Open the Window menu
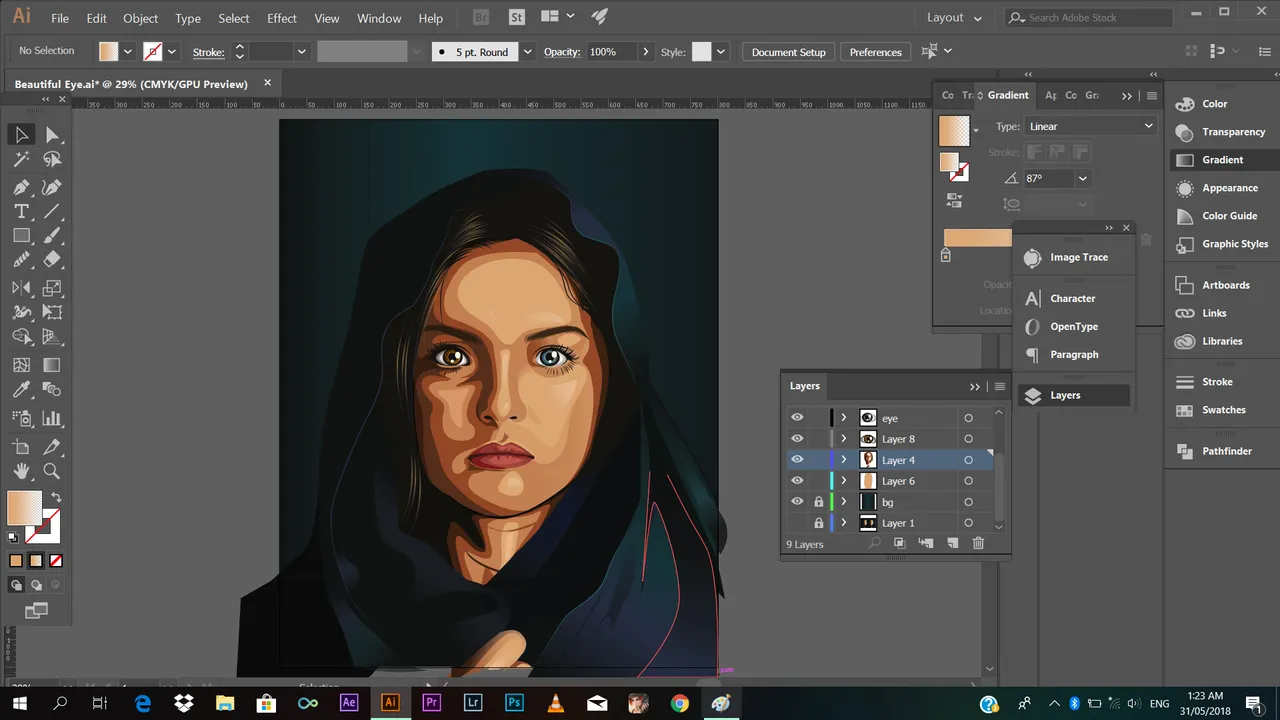This screenshot has height=720, width=1280. (379, 18)
